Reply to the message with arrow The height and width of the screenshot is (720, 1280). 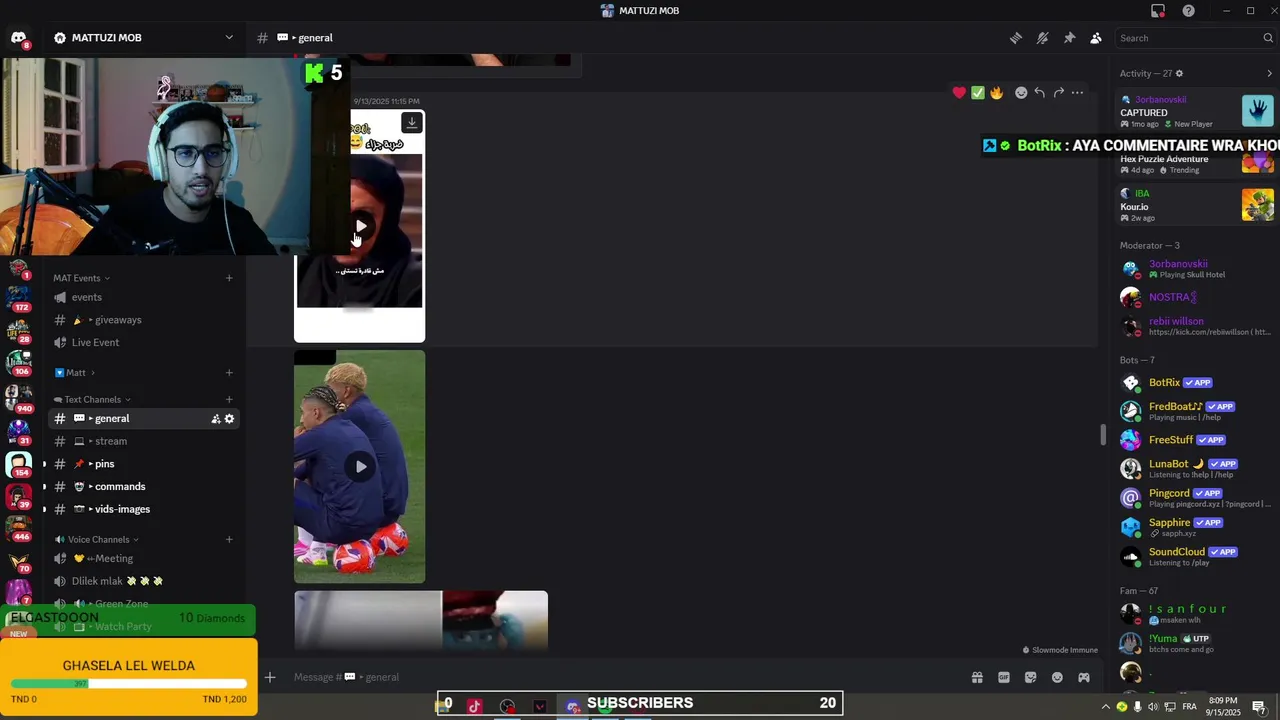point(1040,93)
